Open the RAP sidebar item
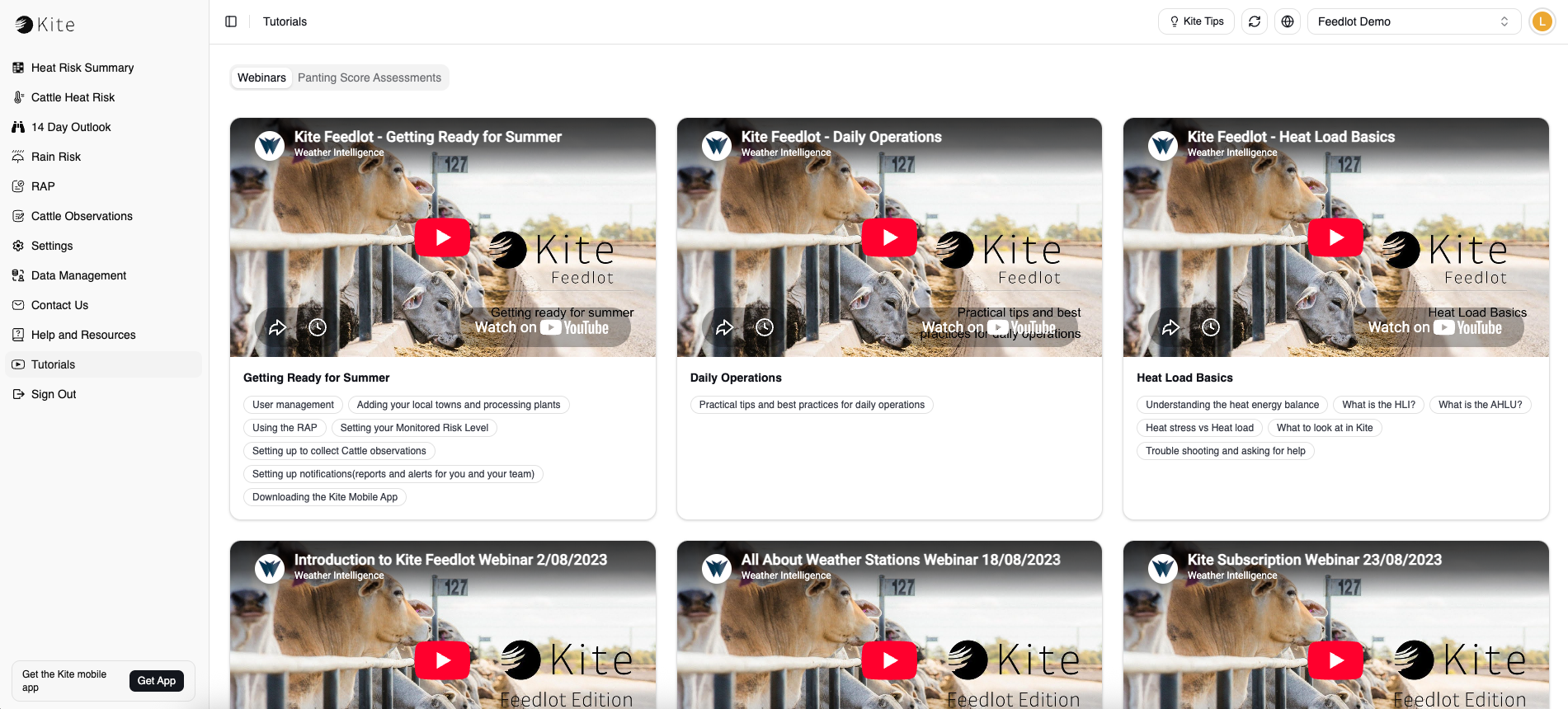The image size is (1568, 709). [x=104, y=186]
